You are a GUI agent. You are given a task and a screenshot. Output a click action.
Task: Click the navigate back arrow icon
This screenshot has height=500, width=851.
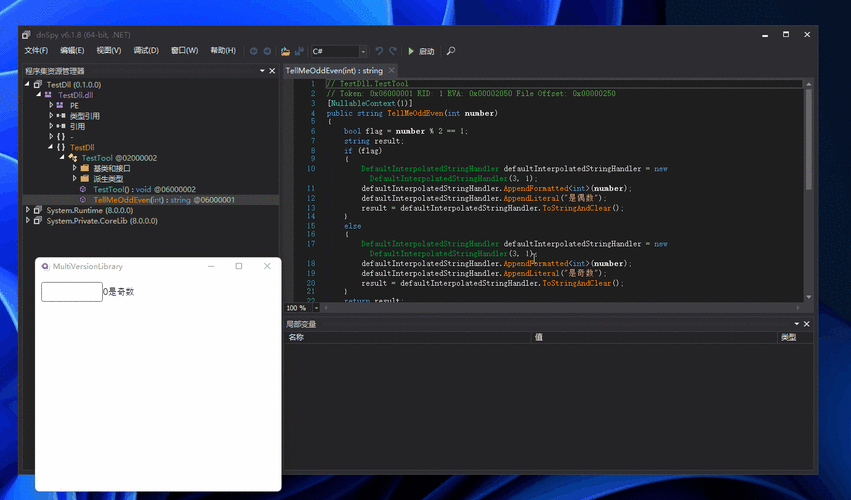[254, 51]
